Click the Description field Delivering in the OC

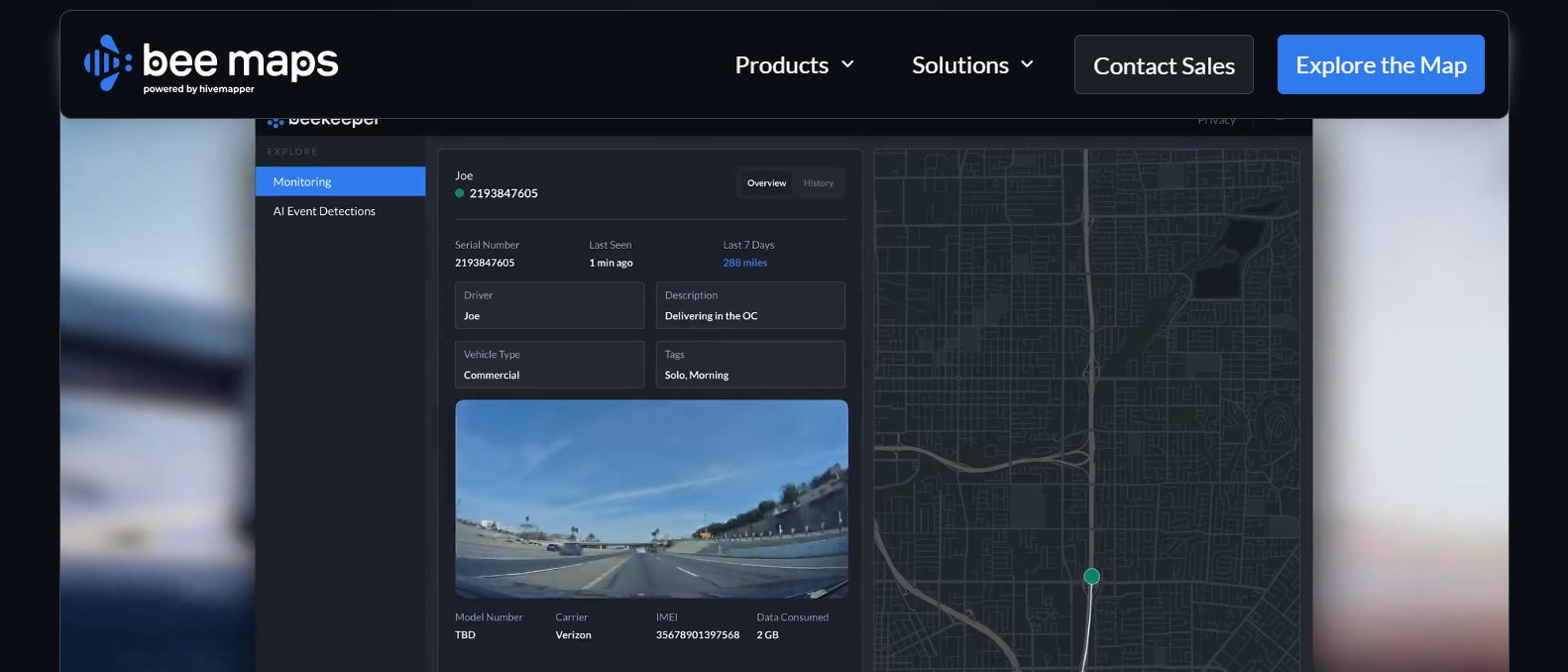coord(750,305)
